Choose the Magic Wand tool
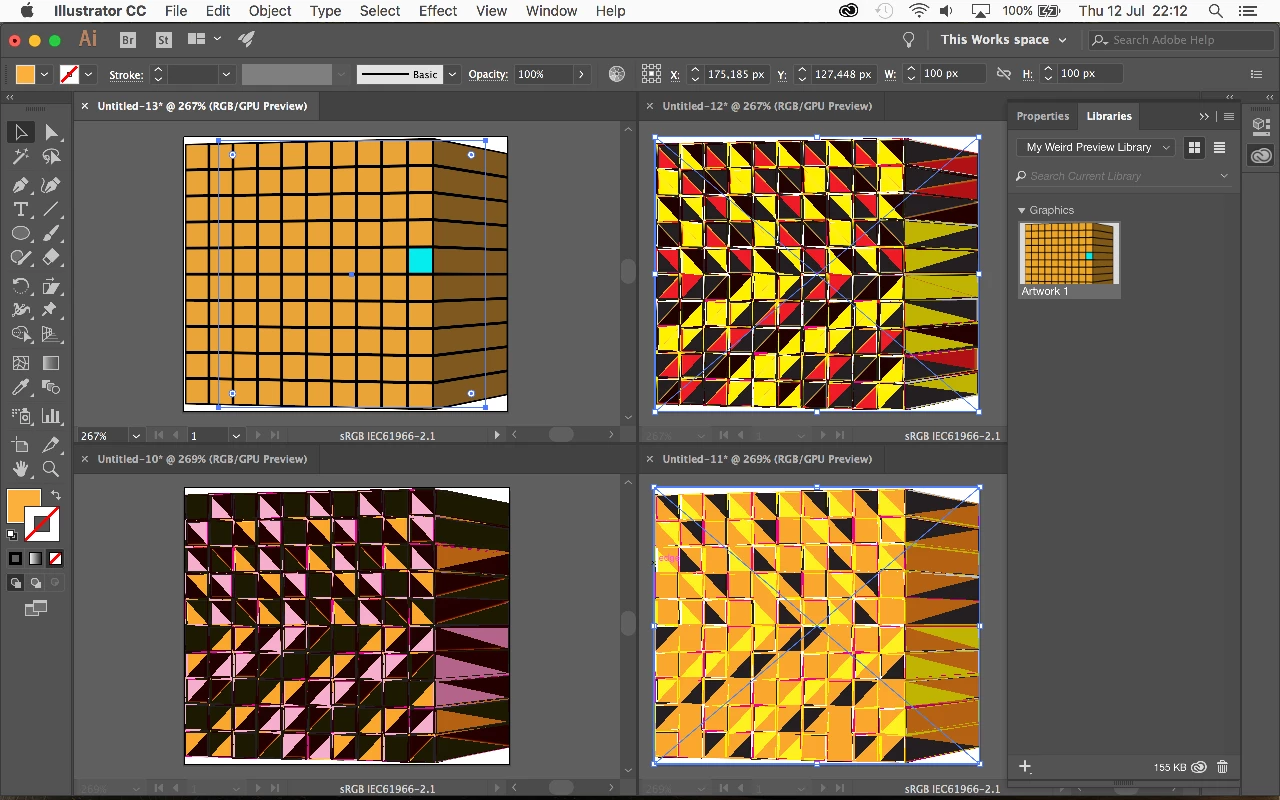The image size is (1280, 800). coord(20,157)
